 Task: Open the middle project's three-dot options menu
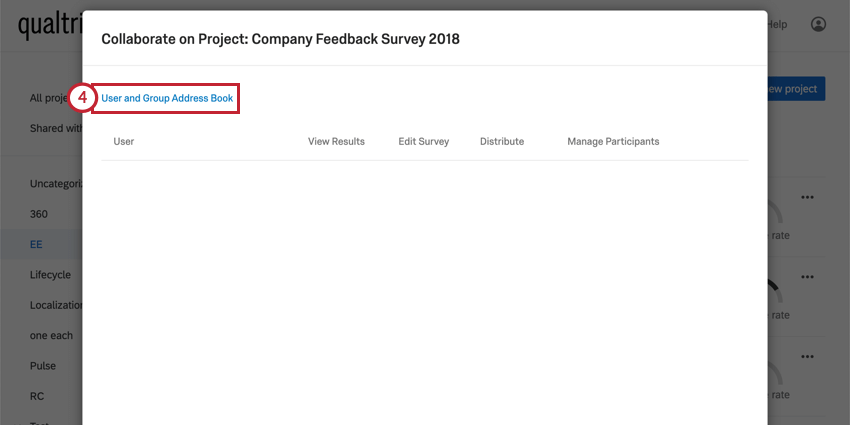pyautogui.click(x=808, y=273)
